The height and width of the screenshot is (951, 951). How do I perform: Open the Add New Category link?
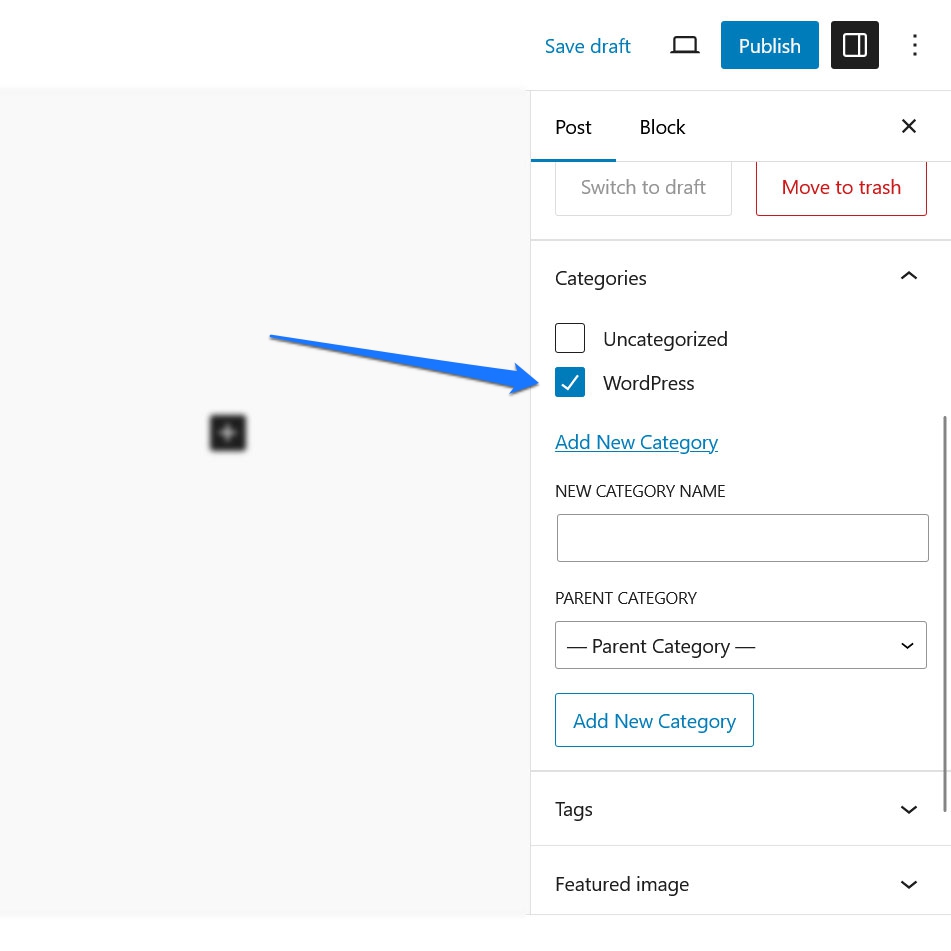click(636, 442)
